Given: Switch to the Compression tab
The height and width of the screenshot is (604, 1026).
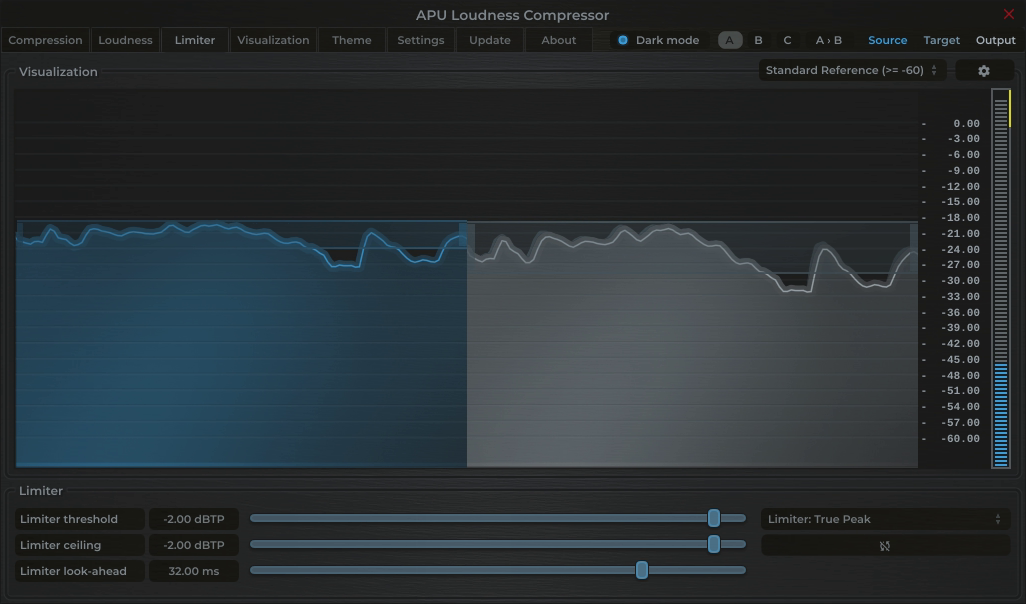Looking at the screenshot, I should tap(45, 40).
